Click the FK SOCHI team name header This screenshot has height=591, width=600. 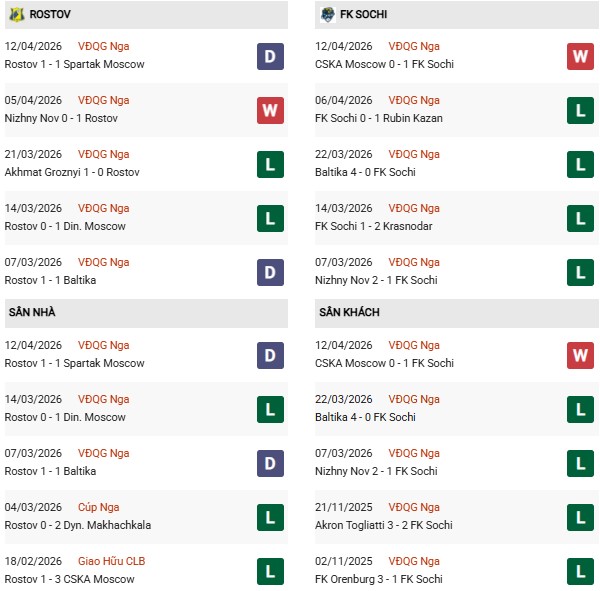(363, 15)
